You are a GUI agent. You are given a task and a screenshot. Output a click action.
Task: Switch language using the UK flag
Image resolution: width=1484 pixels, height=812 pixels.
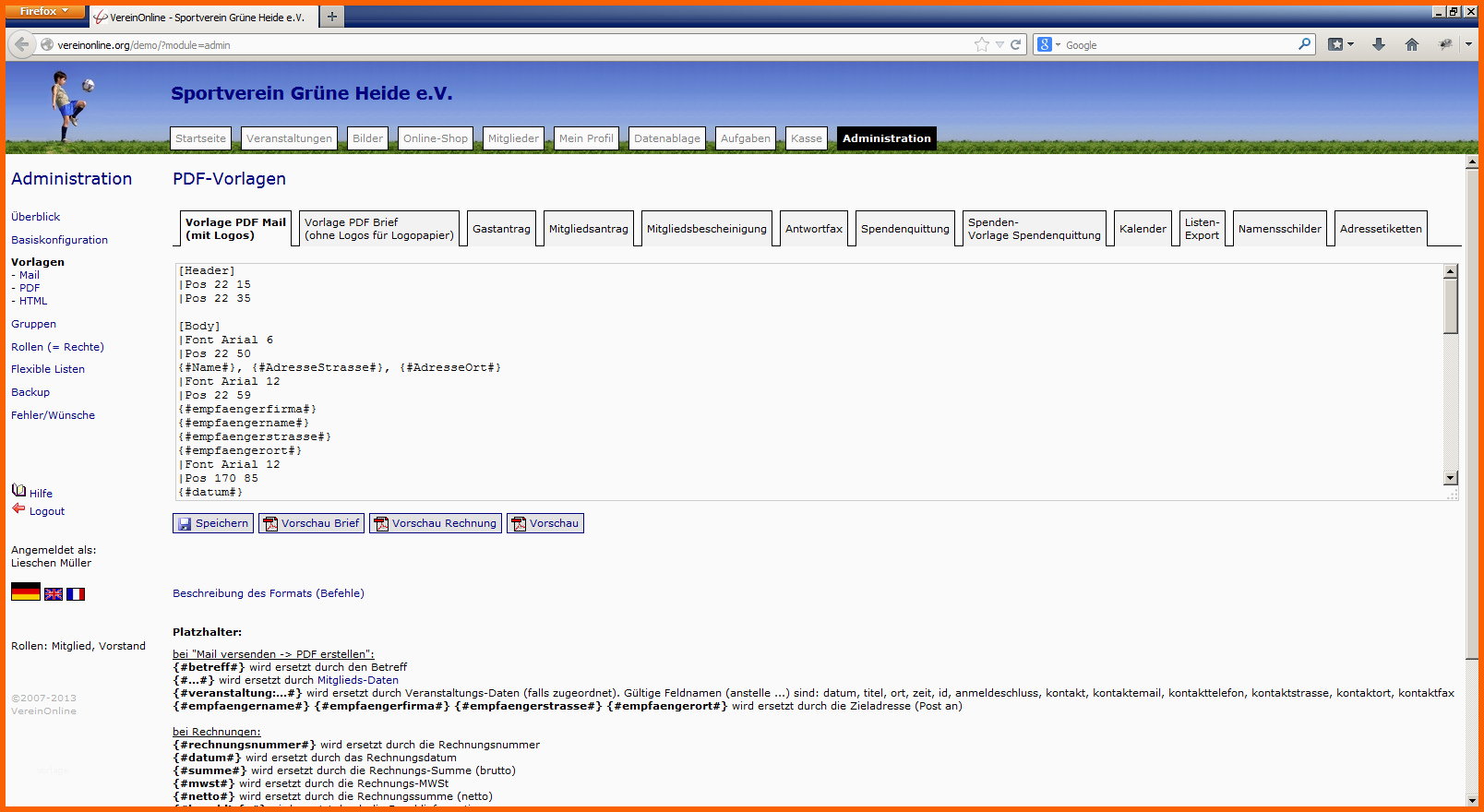click(x=54, y=594)
